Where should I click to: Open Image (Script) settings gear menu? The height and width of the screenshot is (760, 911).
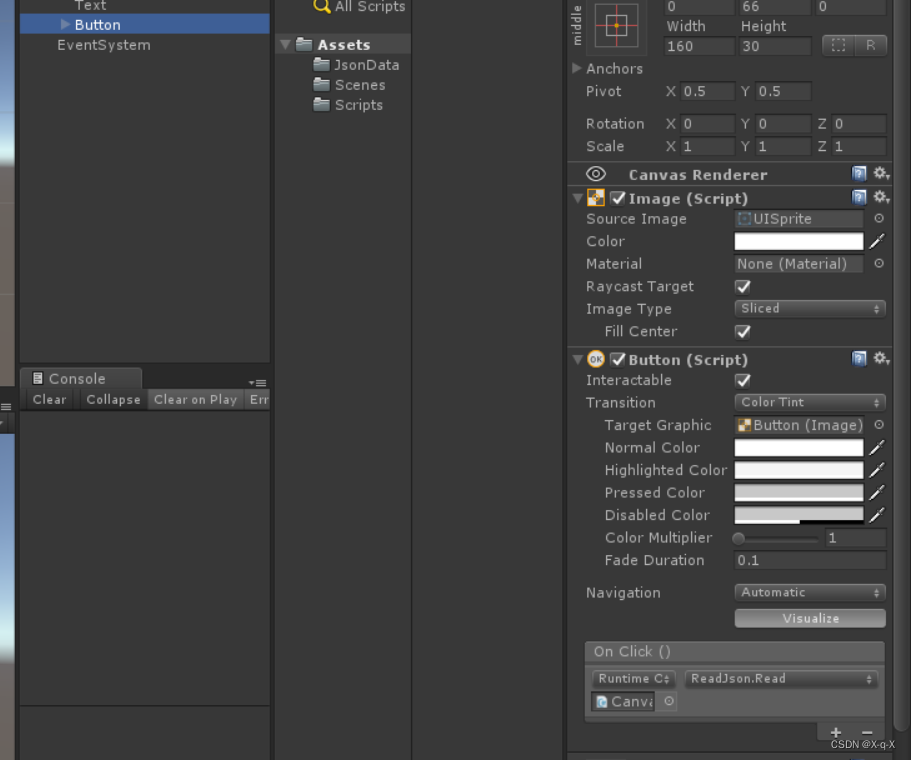pyautogui.click(x=881, y=198)
